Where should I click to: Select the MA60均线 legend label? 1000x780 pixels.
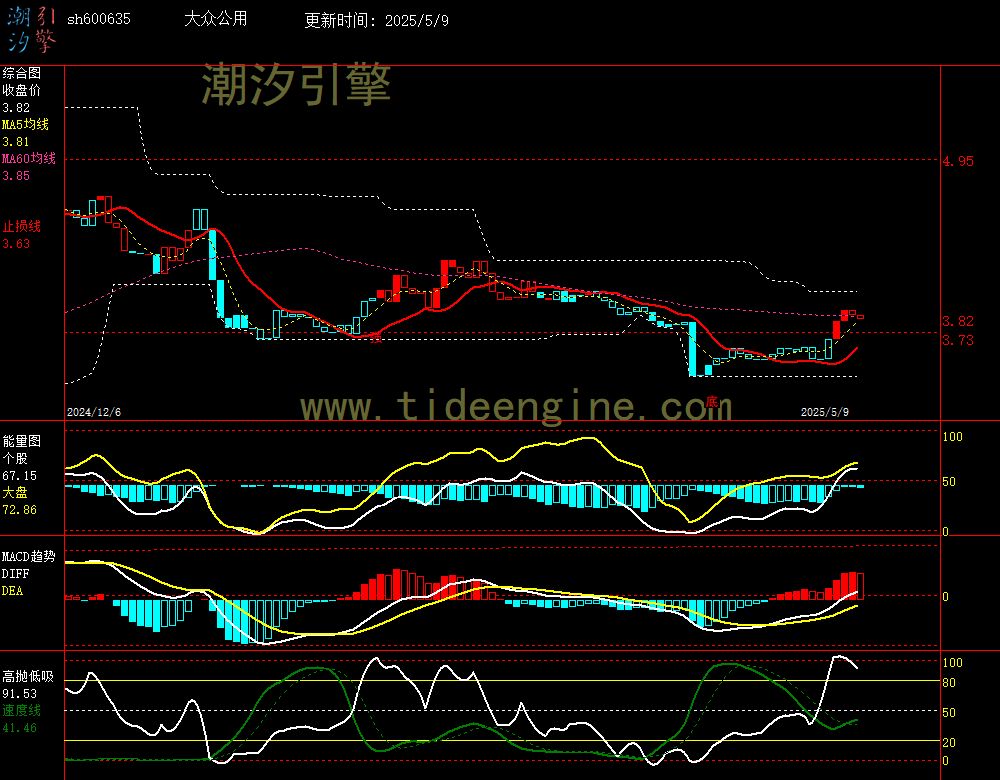click(x=29, y=158)
